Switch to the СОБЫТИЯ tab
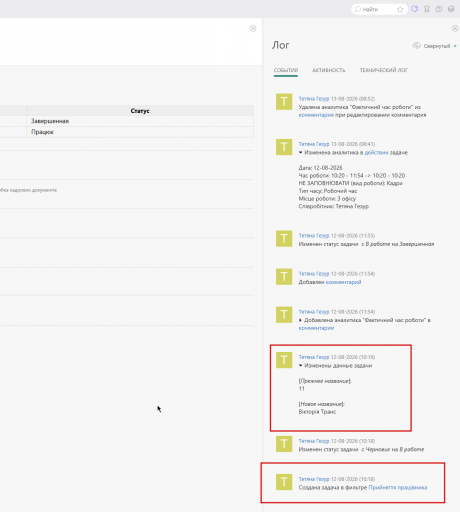This screenshot has width=460, height=512. point(286,70)
